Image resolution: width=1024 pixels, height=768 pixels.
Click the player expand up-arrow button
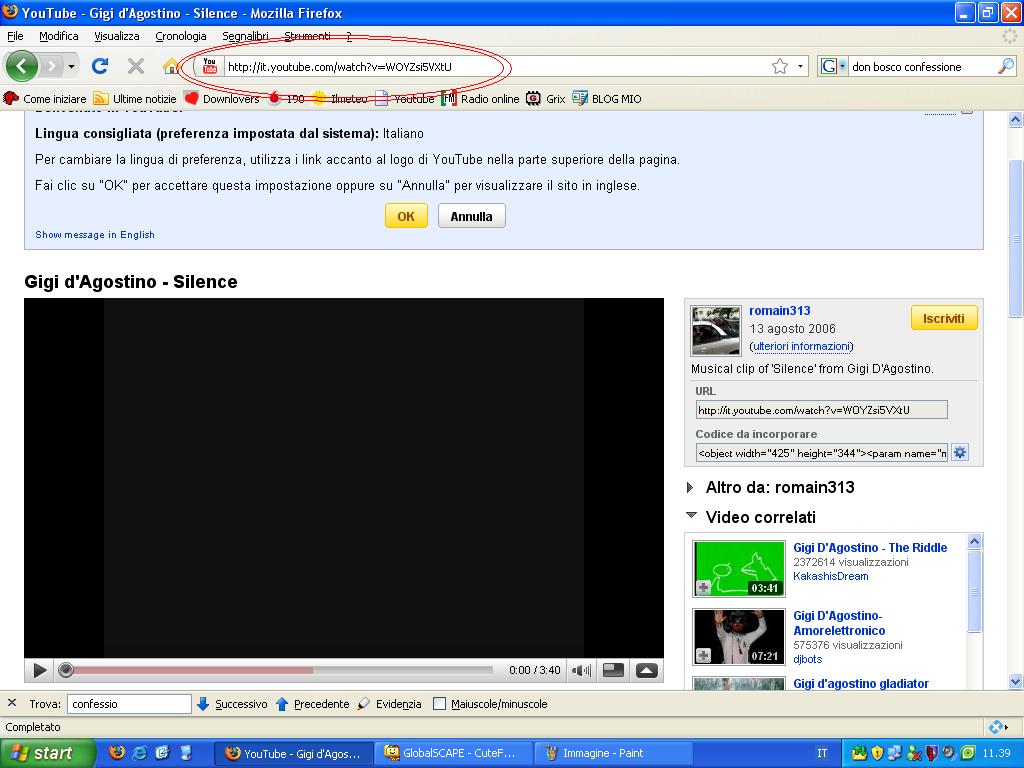pyautogui.click(x=647, y=671)
